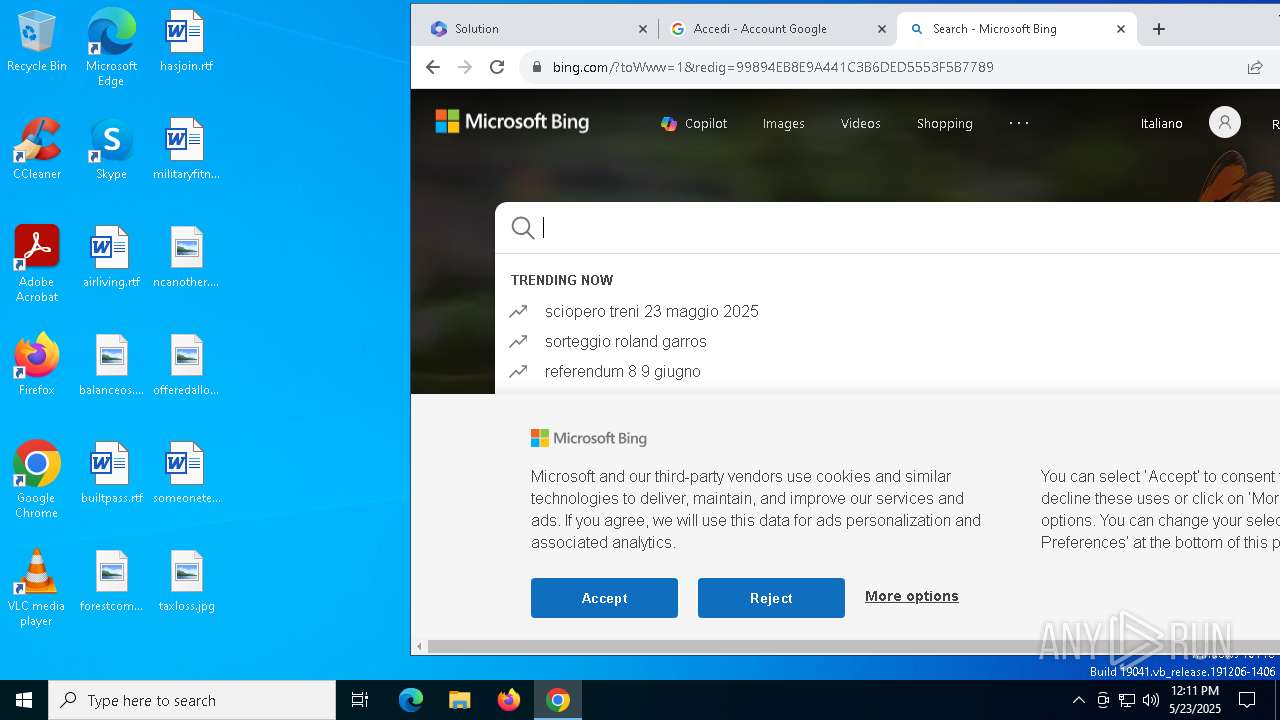The height and width of the screenshot is (720, 1280).
Task: Open Copilot from Bing header
Action: coord(694,123)
